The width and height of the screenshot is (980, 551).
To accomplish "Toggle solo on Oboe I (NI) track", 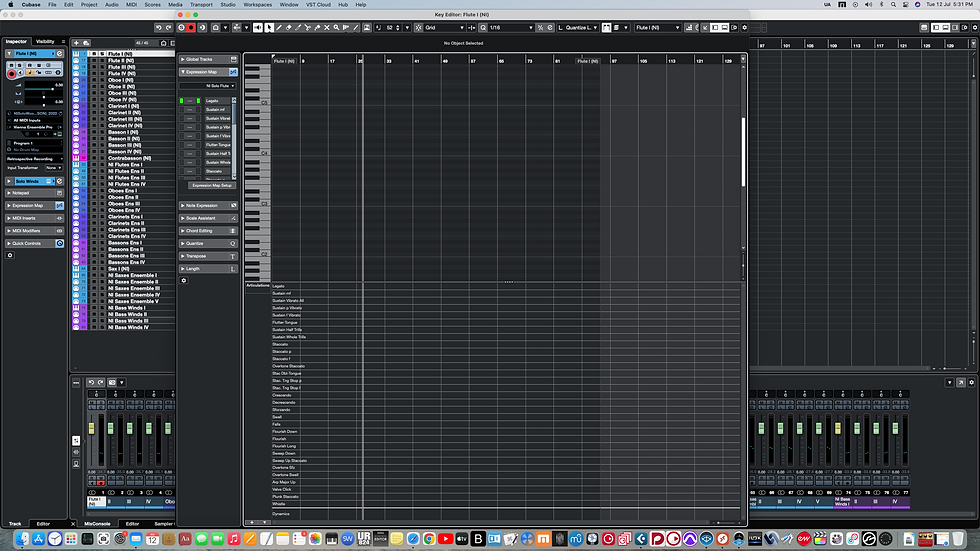I will pos(102,80).
